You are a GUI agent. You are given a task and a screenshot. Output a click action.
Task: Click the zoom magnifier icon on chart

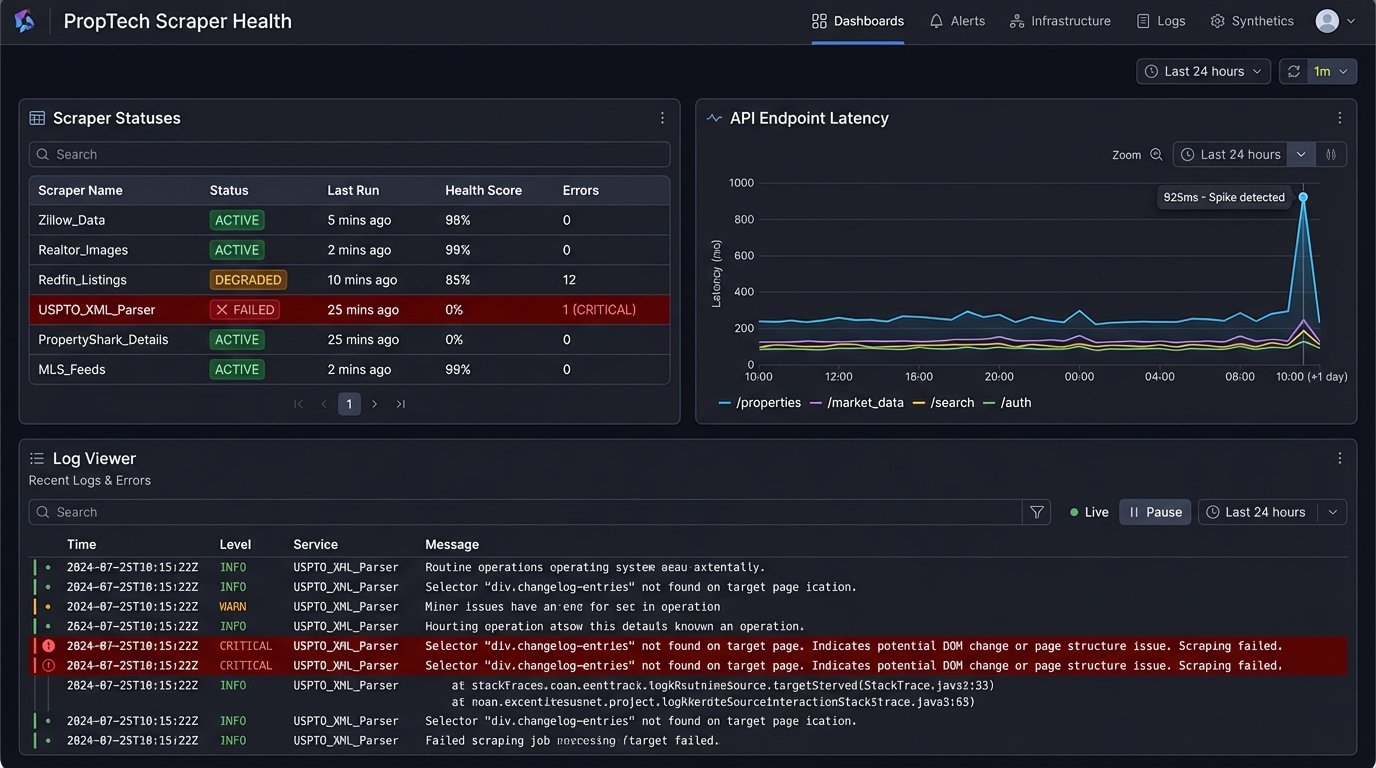1156,155
